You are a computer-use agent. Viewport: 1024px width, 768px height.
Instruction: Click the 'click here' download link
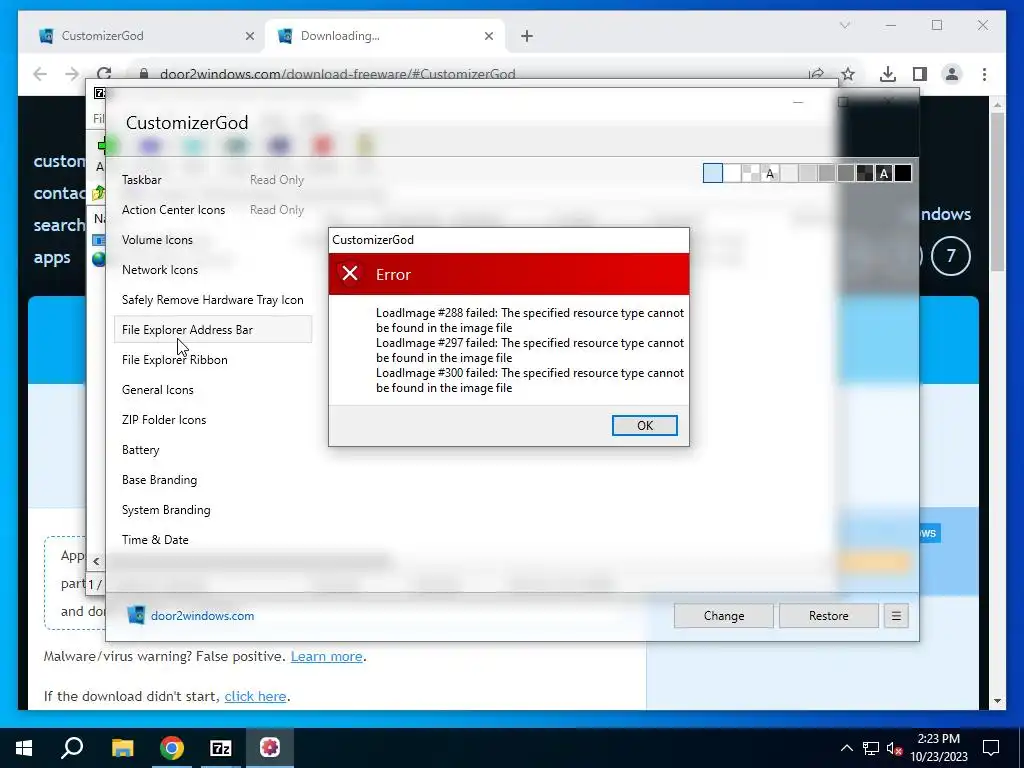(x=255, y=696)
